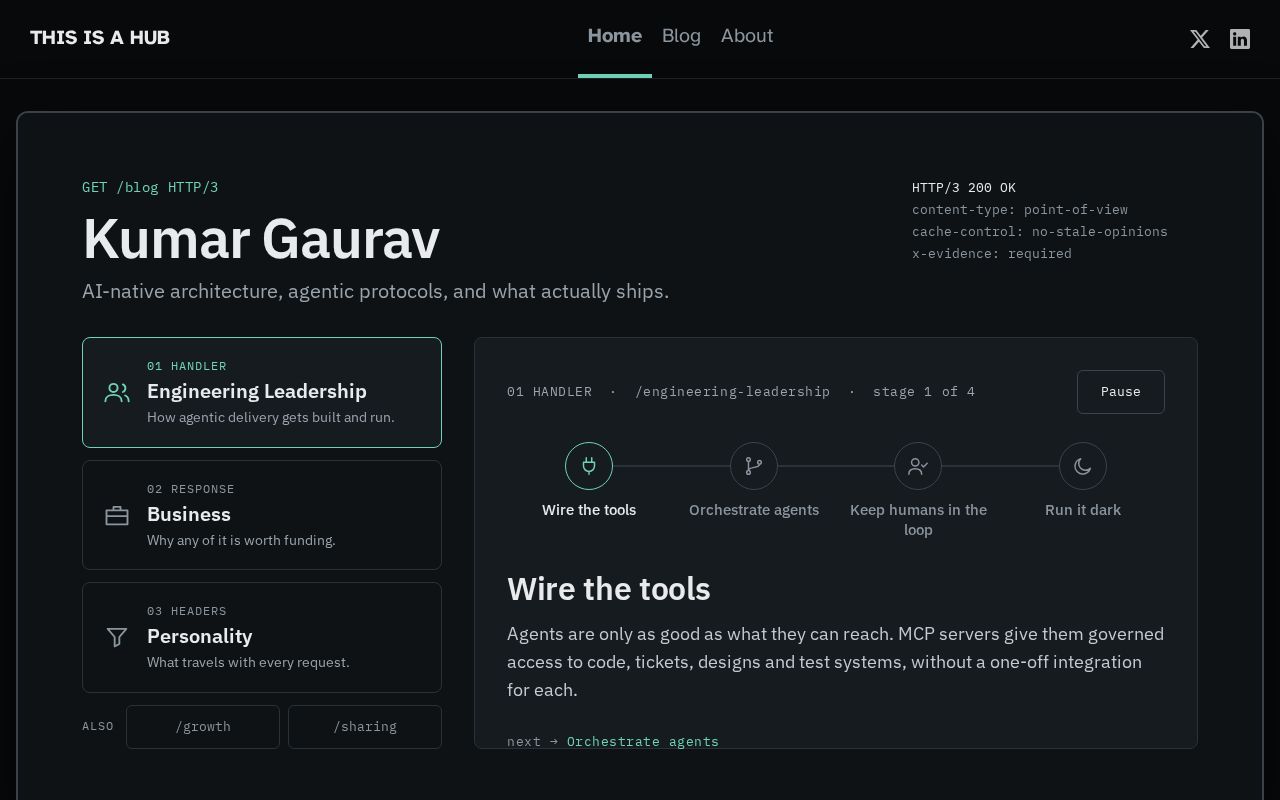This screenshot has width=1280, height=800.
Task: Click the 03 HEADERS label
Action: (x=187, y=611)
